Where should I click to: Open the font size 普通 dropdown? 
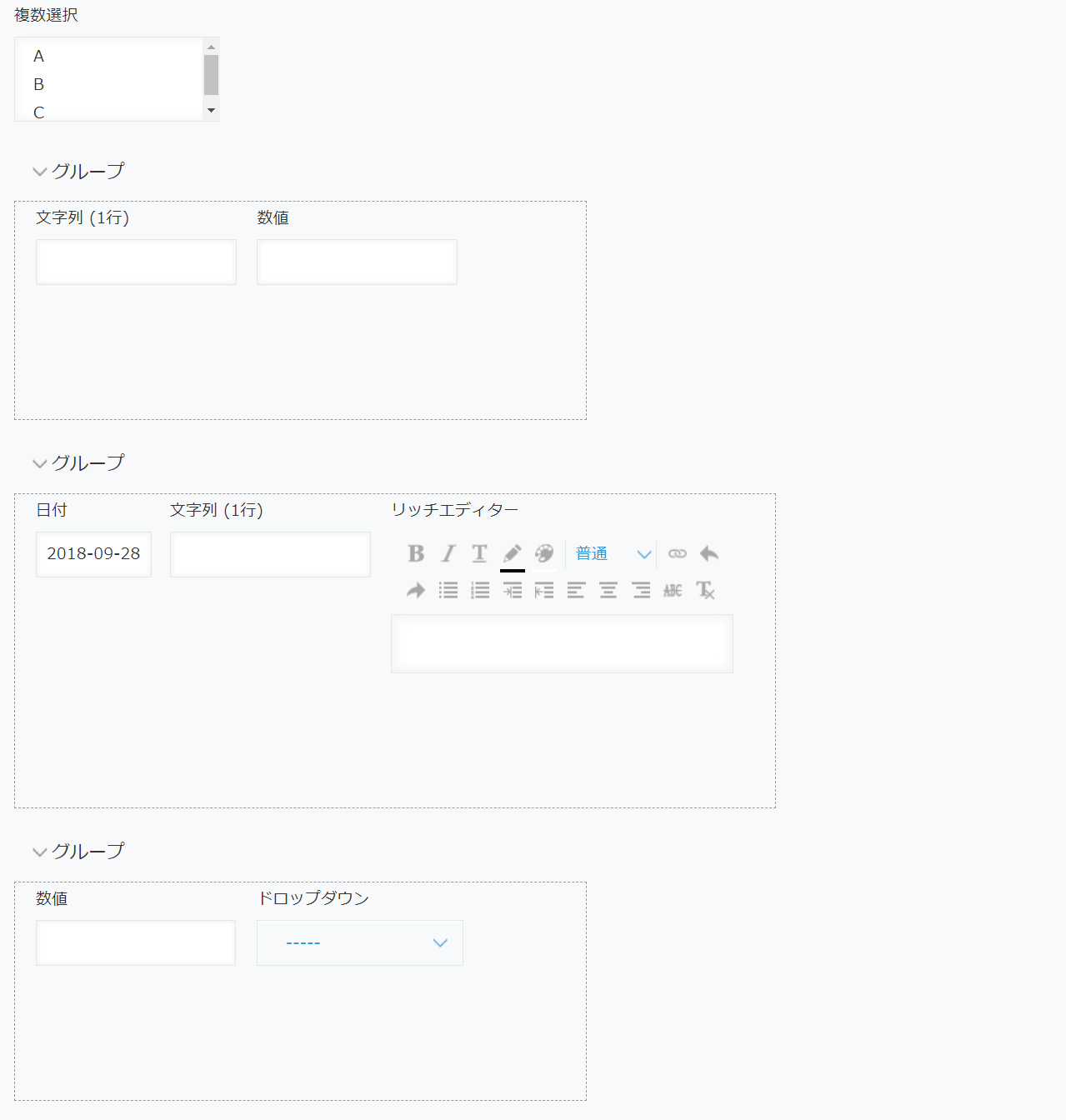(612, 554)
